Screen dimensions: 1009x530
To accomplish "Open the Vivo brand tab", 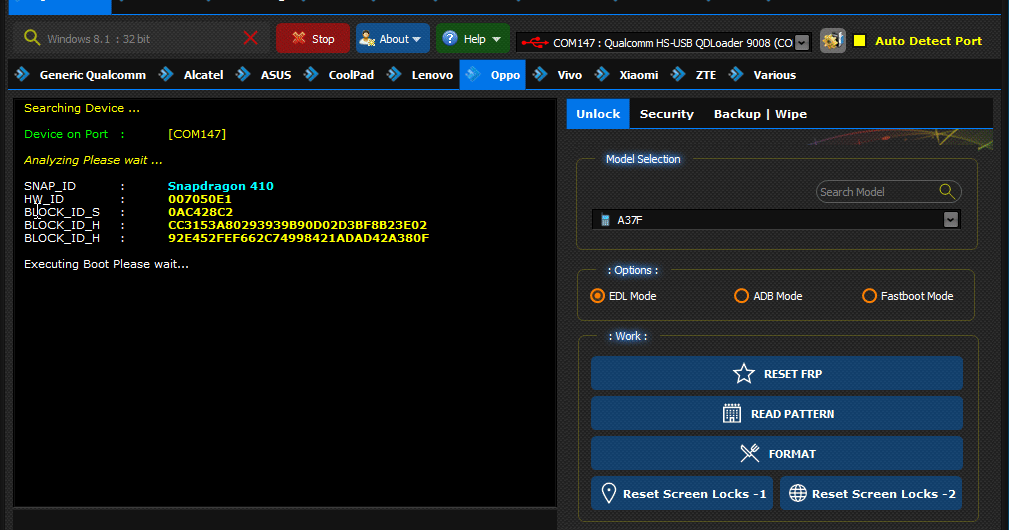I will coord(569,75).
